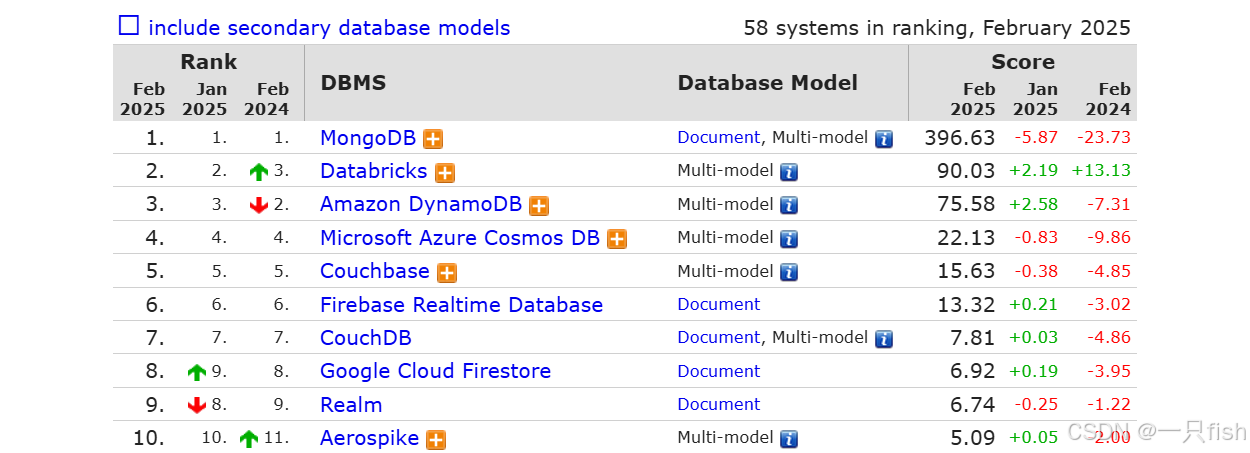1250x453 pixels.
Task: Click the info icon in the MongoDB row
Action: pos(884,139)
